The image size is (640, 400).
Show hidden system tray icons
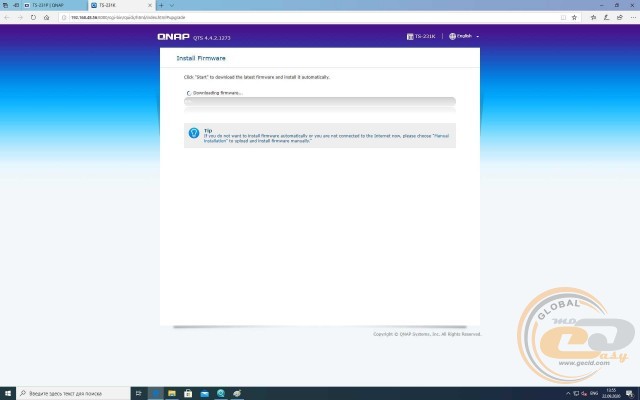click(568, 393)
